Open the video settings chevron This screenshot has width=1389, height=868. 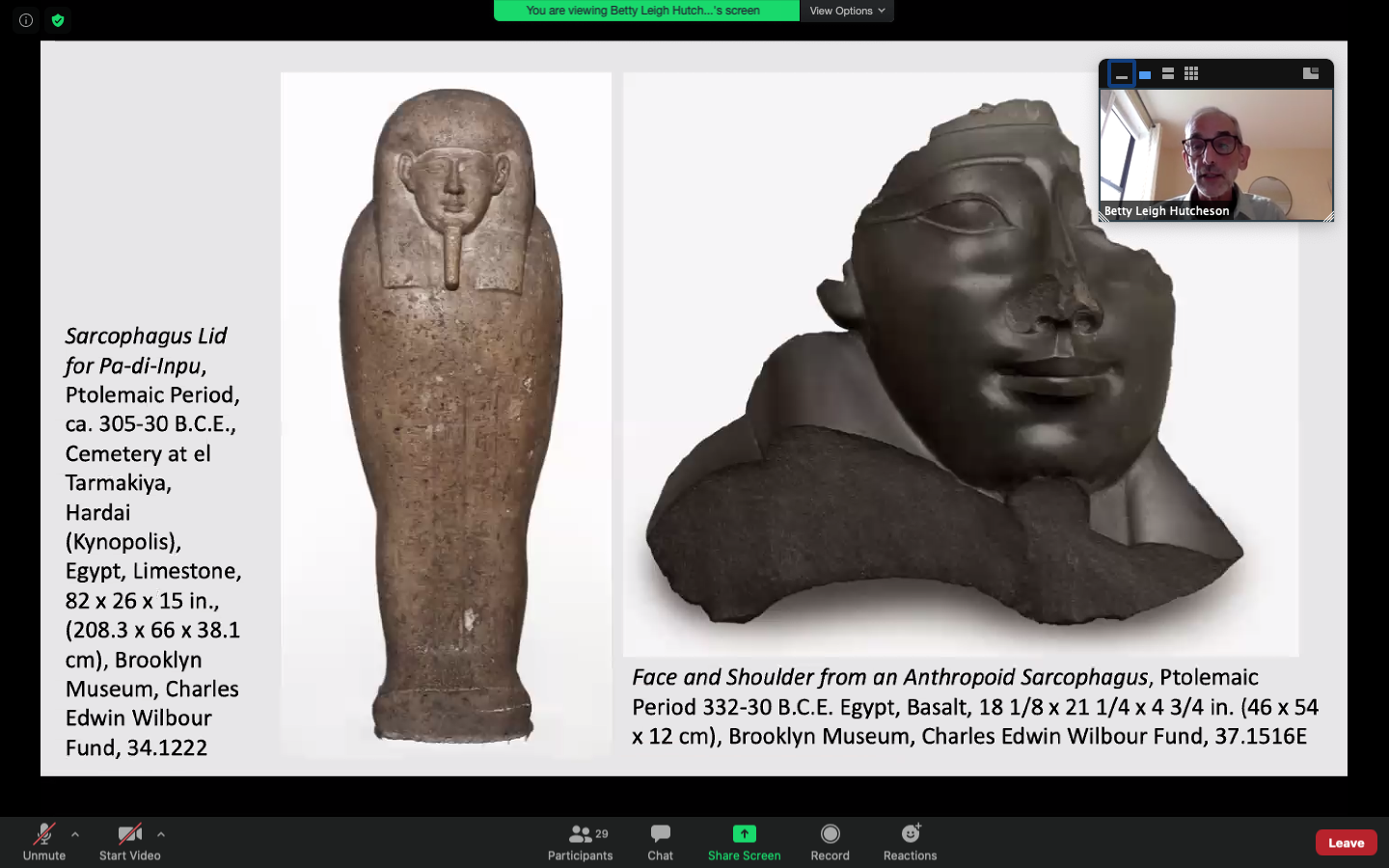coord(161,835)
